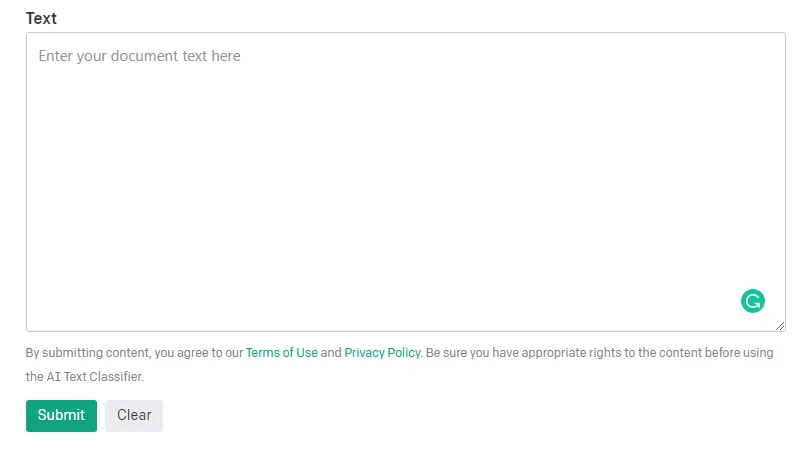
Task: Focus the 'Enter your document text here' placeholder
Action: coord(139,56)
